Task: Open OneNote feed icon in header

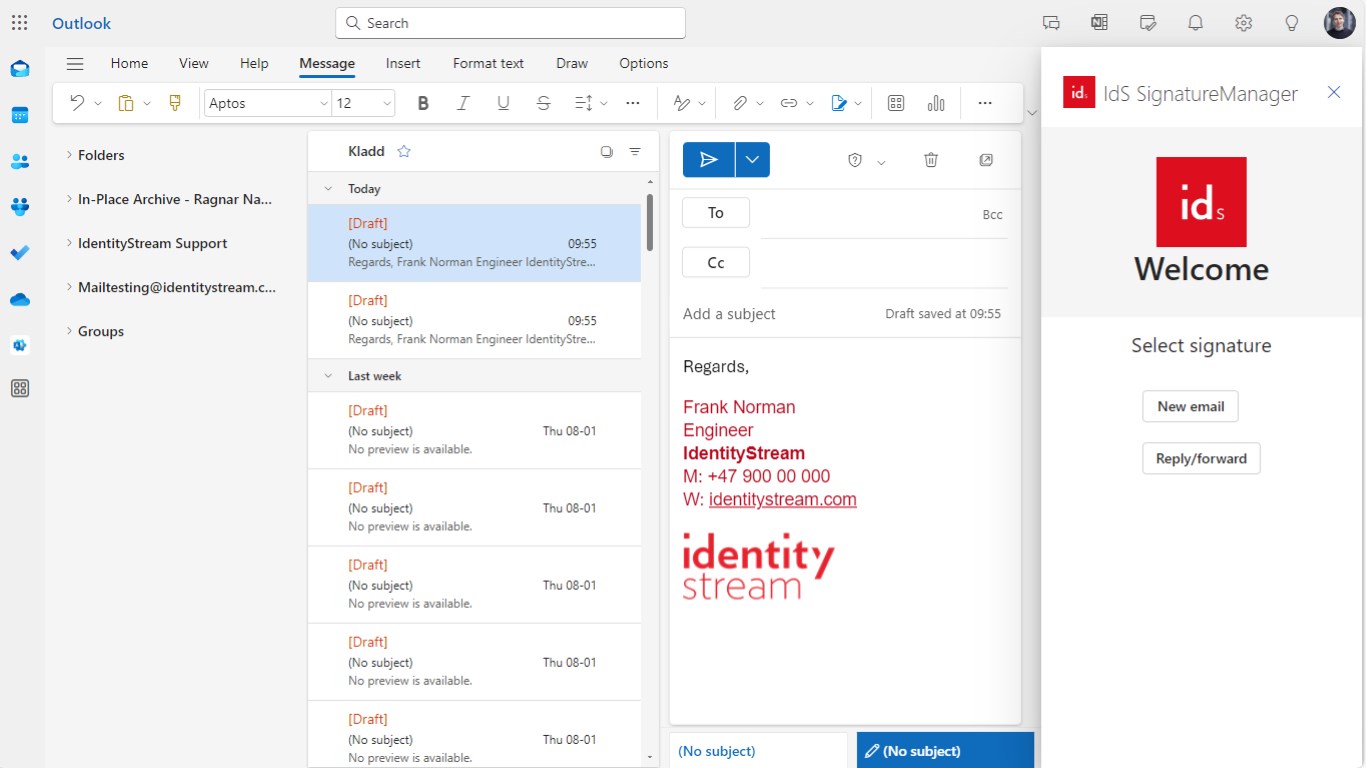Action: tap(1099, 23)
